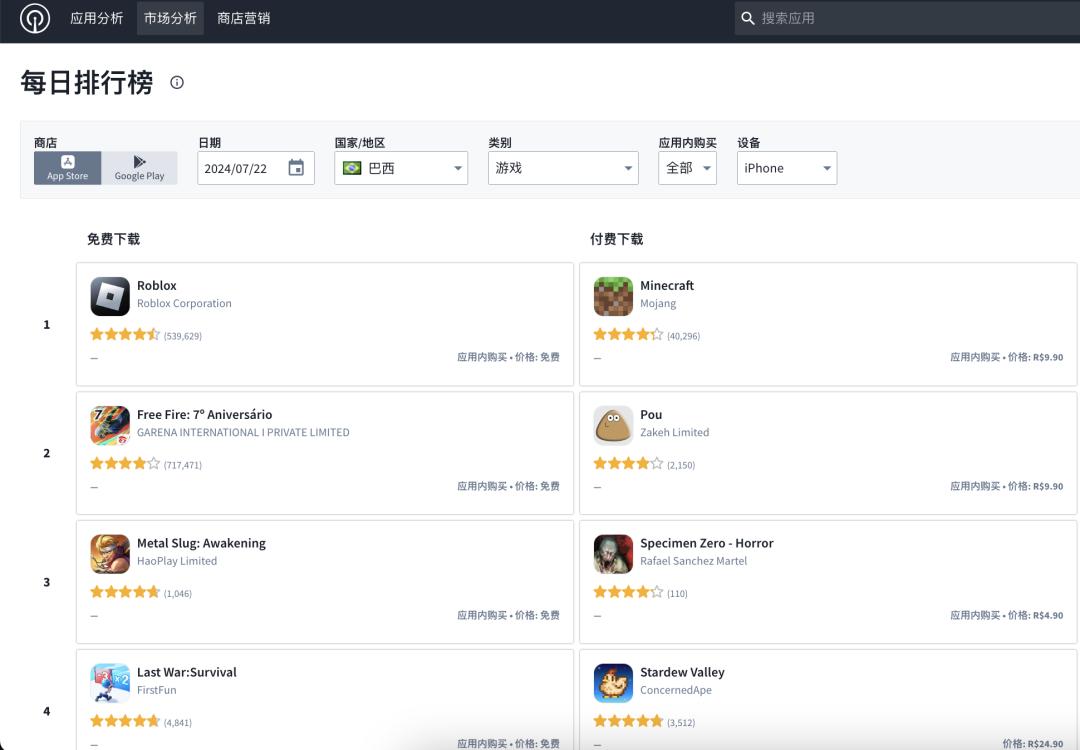Open the 设备 dropdown showing iPhone
Screen dimensions: 1080x750
pos(787,168)
